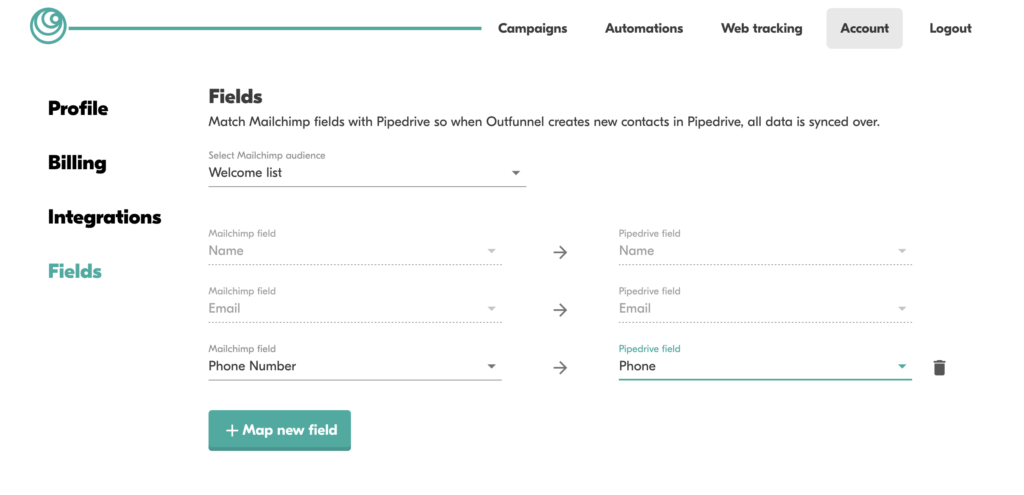Open the Automations menu item
Screen dimensions: 1024x495
[x=644, y=28]
